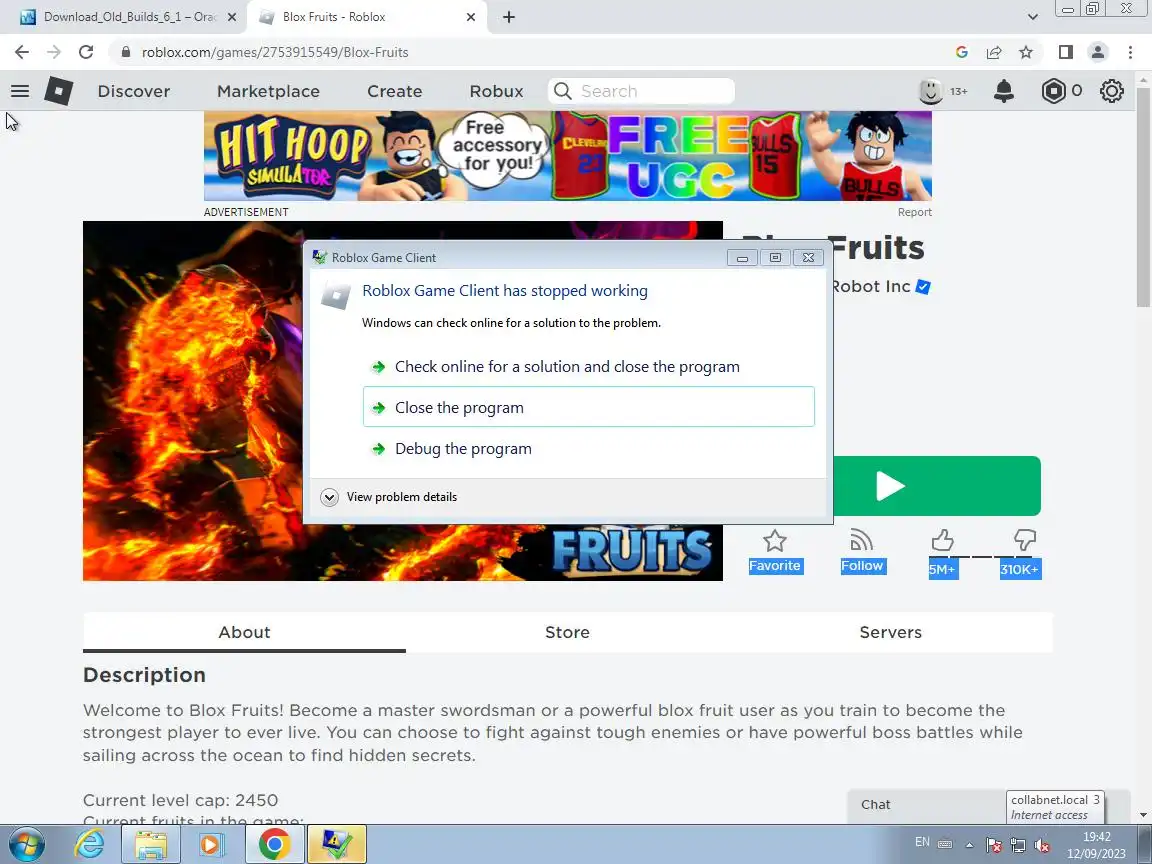1152x864 pixels.
Task: Open the Windows Start menu
Action: pyautogui.click(x=26, y=845)
